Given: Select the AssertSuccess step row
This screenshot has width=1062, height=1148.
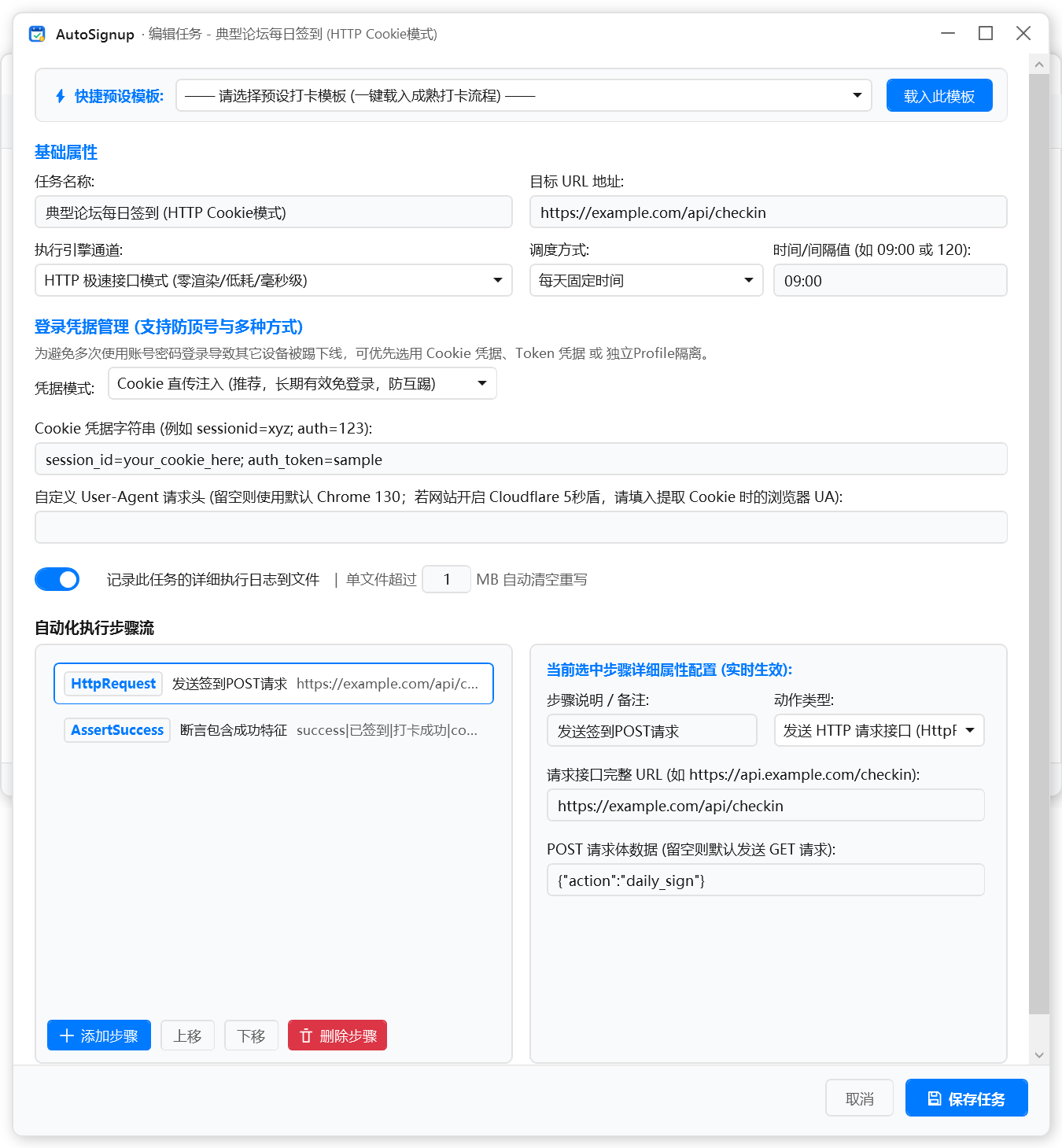Looking at the screenshot, I should click(274, 730).
